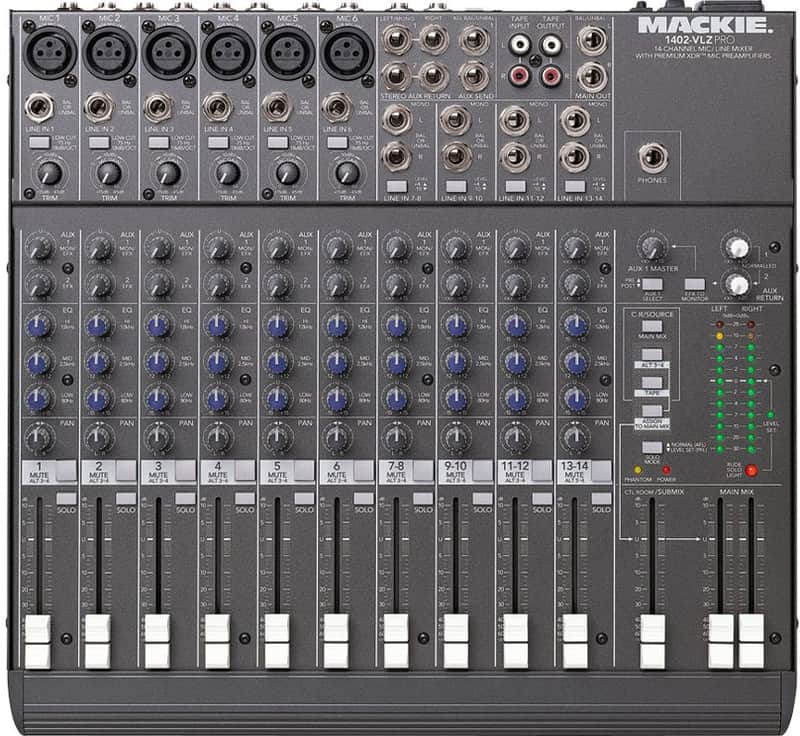The image size is (800, 736).
Task: Click the MAIN MIX left fader
Action: (721, 642)
